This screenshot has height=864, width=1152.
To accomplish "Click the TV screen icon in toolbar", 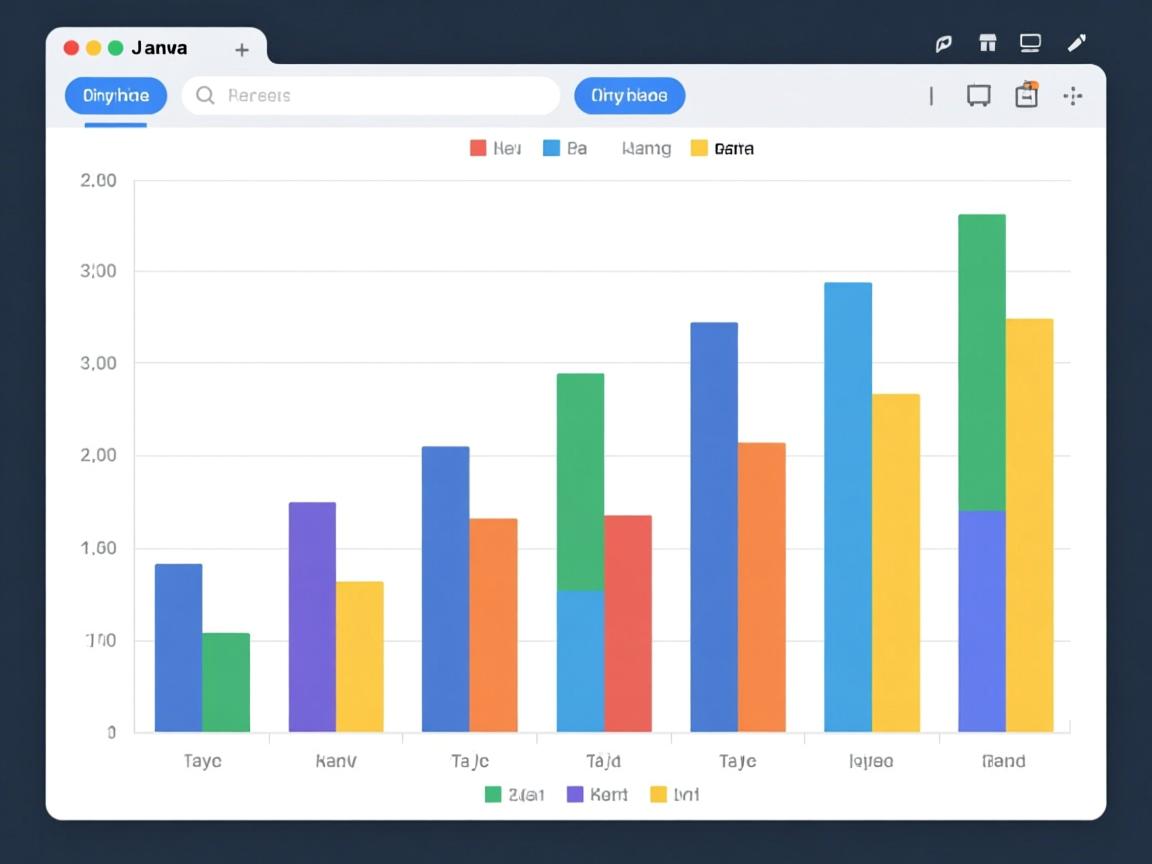I will click(978, 96).
